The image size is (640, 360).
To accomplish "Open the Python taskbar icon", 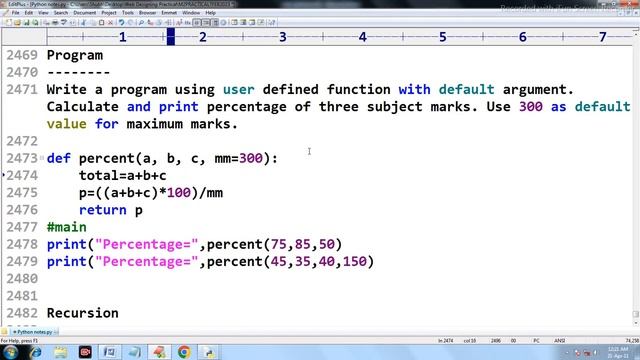I will point(209,352).
